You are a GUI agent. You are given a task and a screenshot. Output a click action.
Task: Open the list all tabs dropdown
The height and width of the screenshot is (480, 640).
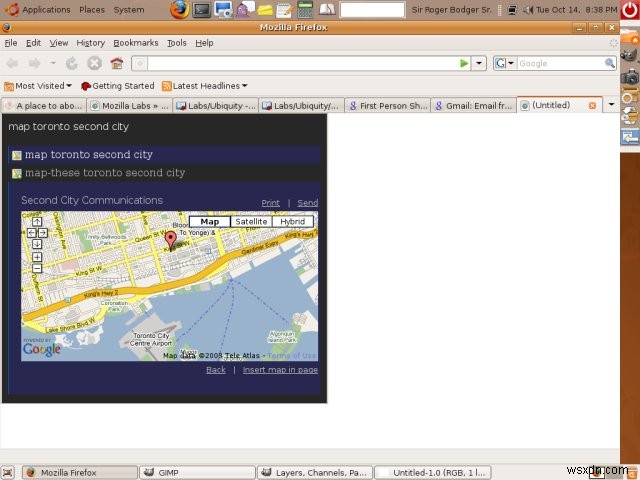(611, 105)
